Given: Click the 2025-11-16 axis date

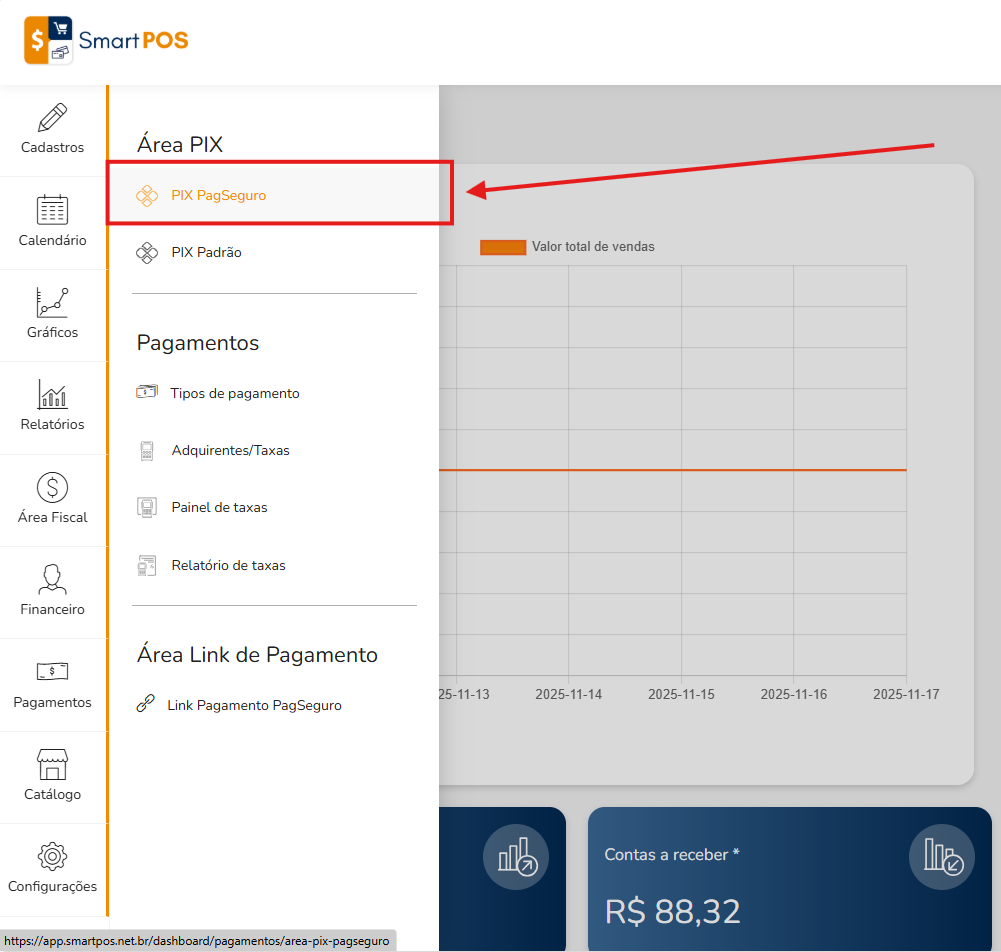Looking at the screenshot, I should click(x=794, y=694).
